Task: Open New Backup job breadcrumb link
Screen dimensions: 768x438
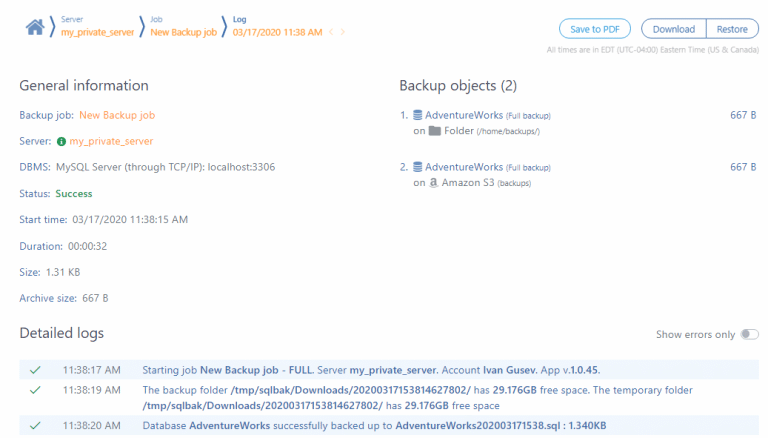Action: point(183,32)
